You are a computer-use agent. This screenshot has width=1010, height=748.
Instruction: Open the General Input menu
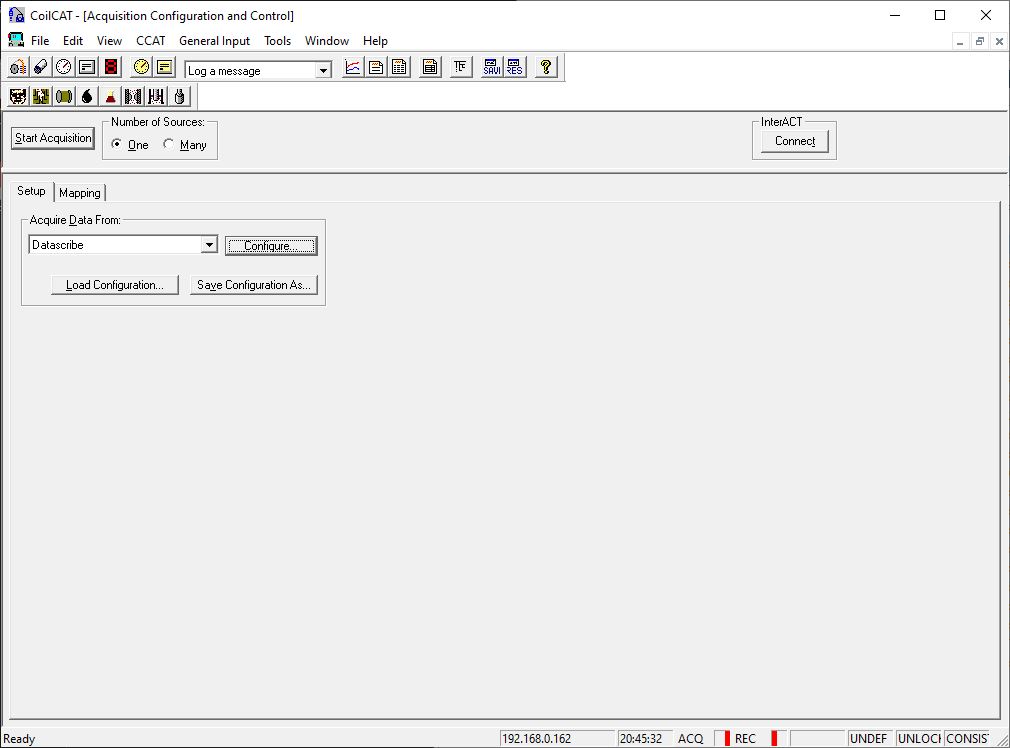click(214, 41)
